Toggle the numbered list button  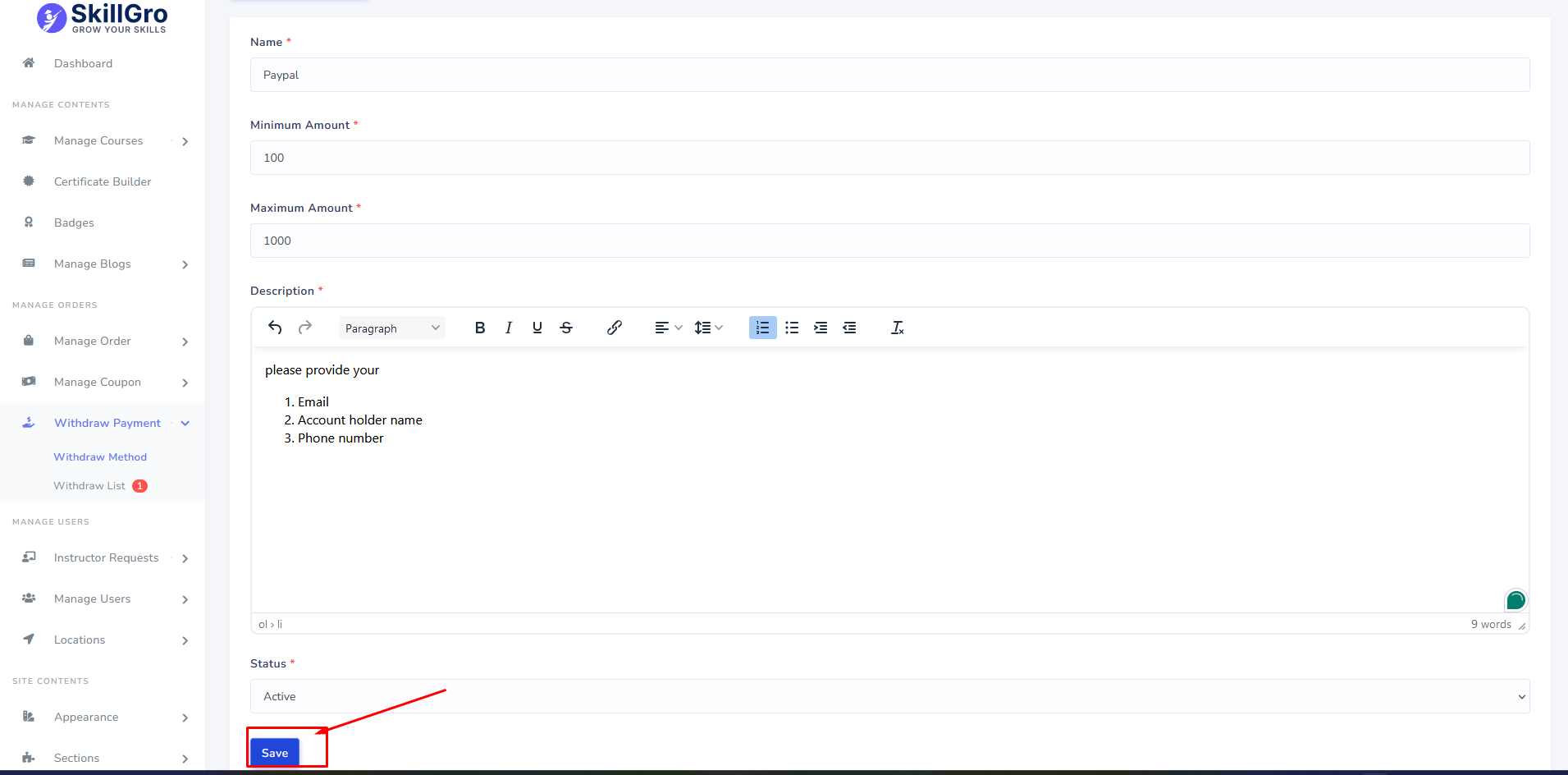[x=762, y=328]
